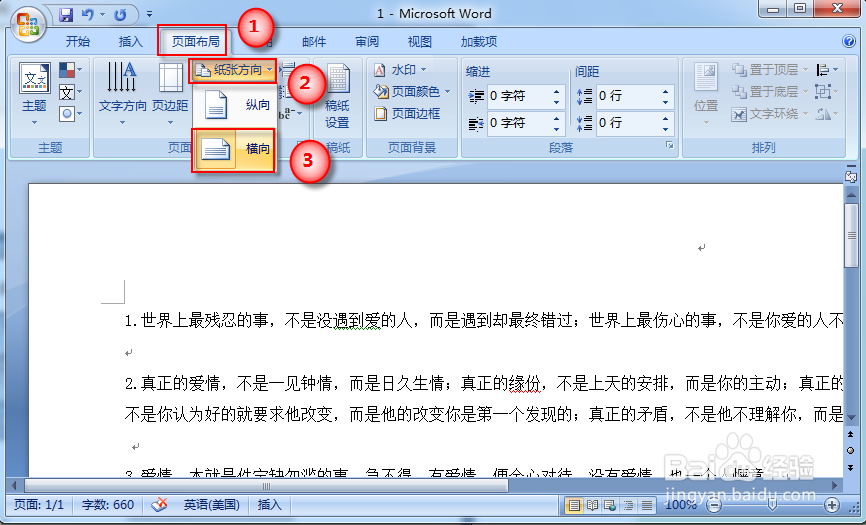Image resolution: width=866 pixels, height=525 pixels.
Task: Switch to the 视图 tab
Action: 419,41
